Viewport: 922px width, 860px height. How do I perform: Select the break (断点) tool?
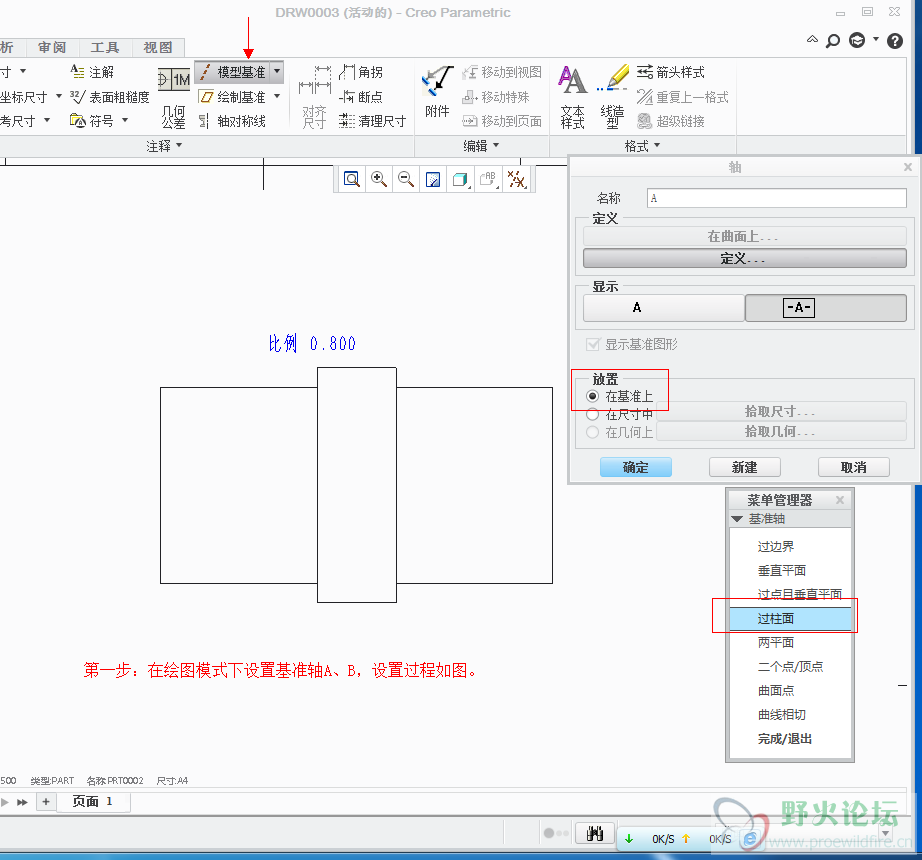(361, 96)
